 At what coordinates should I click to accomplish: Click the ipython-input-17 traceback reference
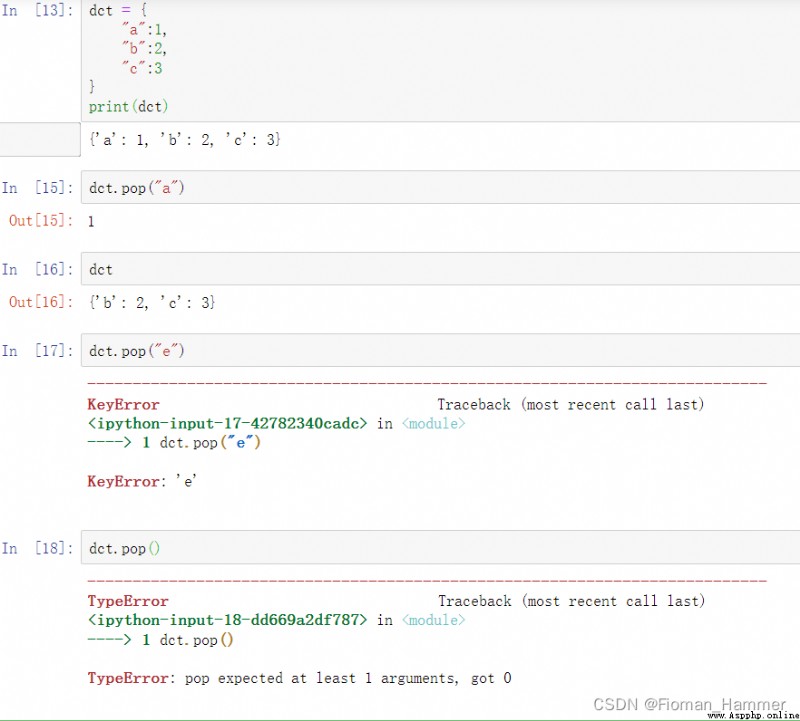tap(227, 424)
